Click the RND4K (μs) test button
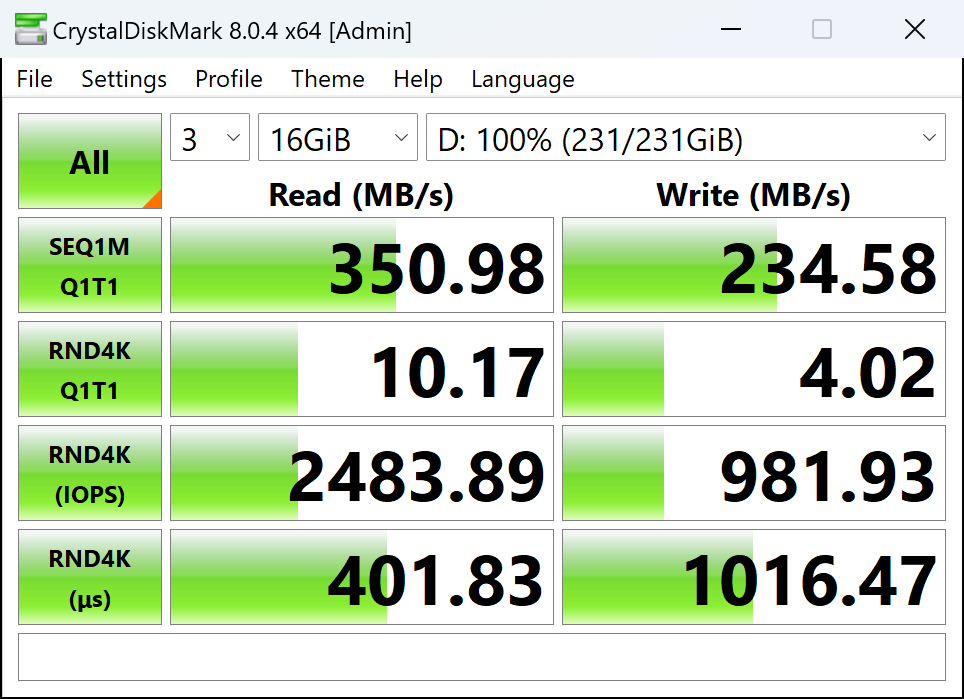Screen dimensions: 964x699 pos(90,577)
